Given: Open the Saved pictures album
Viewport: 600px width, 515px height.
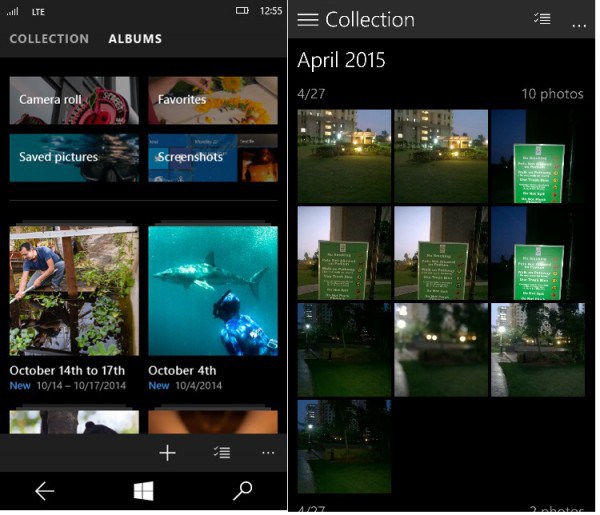Looking at the screenshot, I should coord(74,158).
